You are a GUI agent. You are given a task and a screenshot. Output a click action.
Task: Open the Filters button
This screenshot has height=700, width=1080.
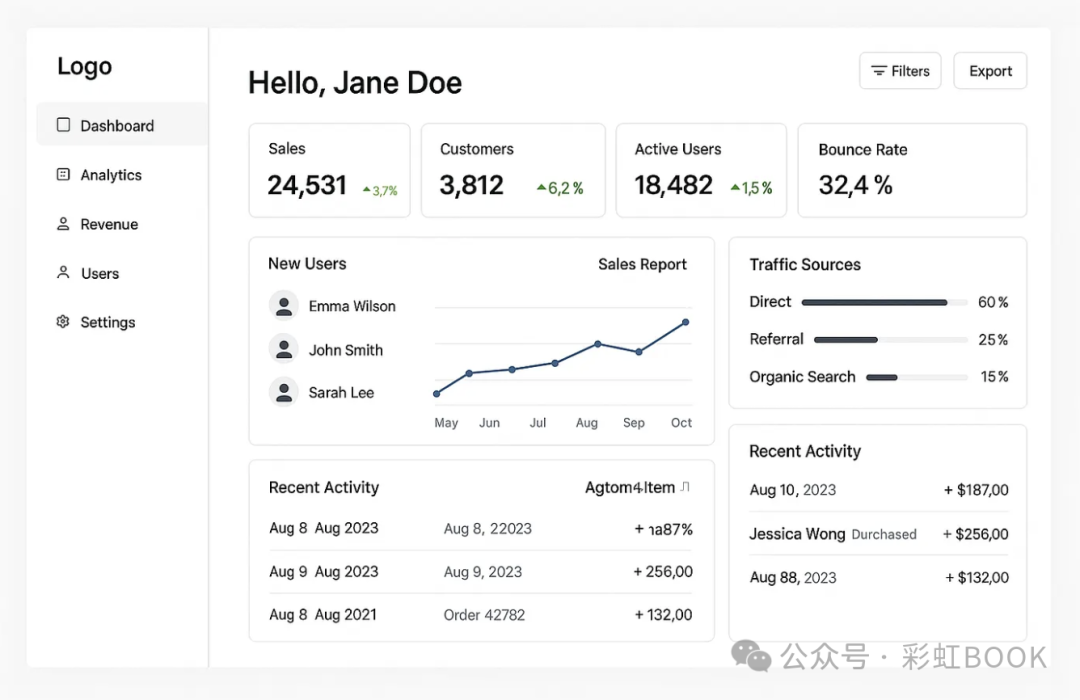(900, 71)
